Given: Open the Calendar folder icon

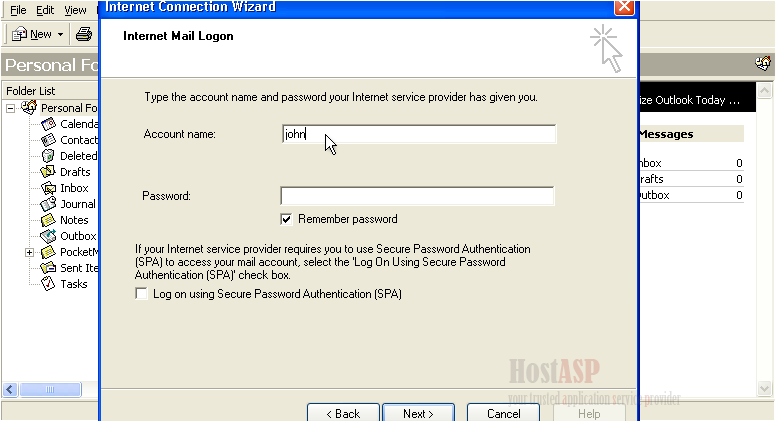Looking at the screenshot, I should point(48,124).
